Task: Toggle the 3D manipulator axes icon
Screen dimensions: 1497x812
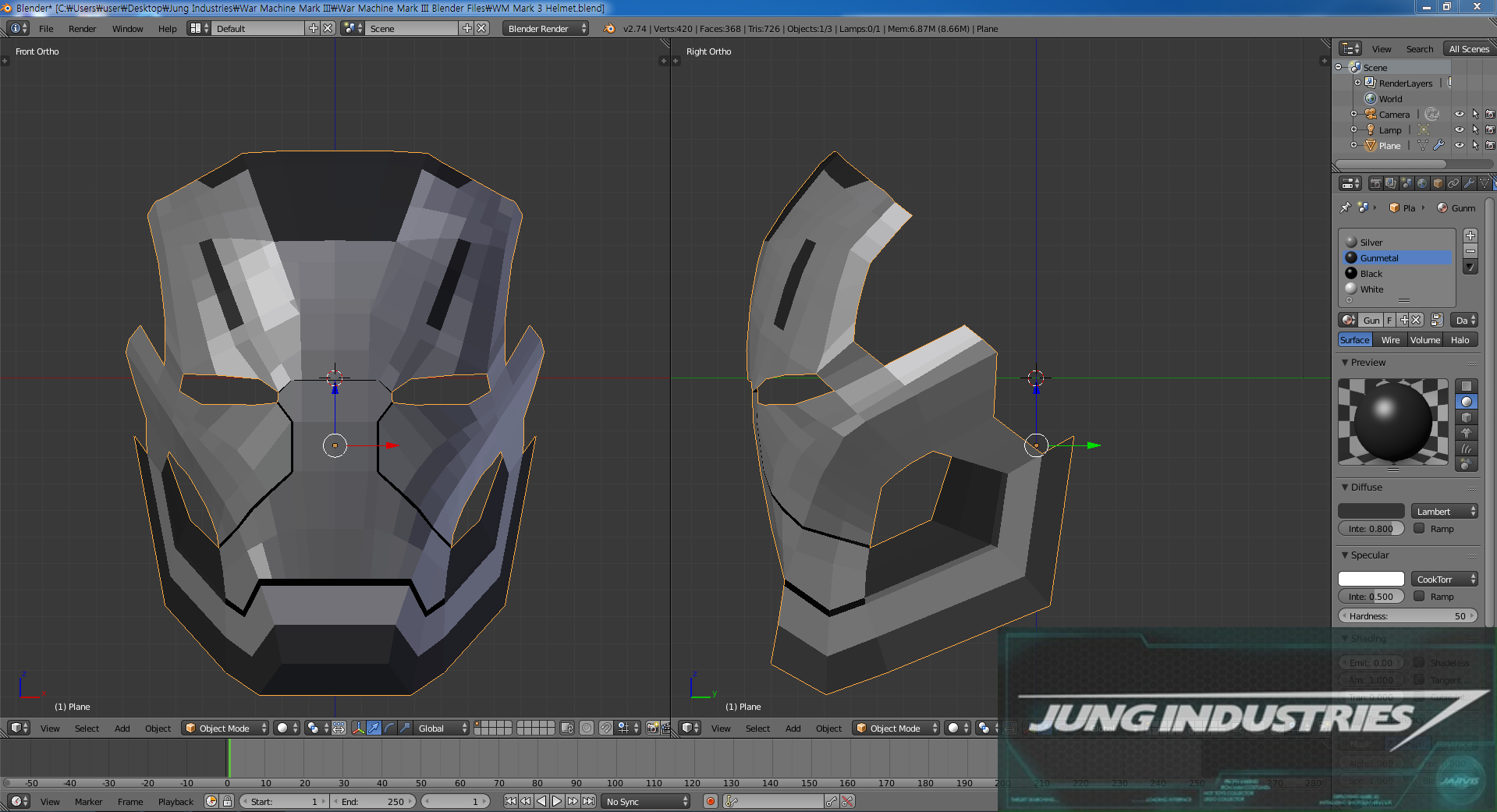Action: [x=358, y=728]
